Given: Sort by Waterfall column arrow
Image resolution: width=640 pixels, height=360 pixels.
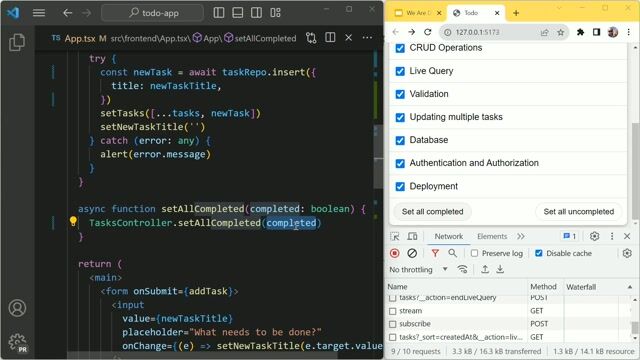Looking at the screenshot, I should [630, 287].
